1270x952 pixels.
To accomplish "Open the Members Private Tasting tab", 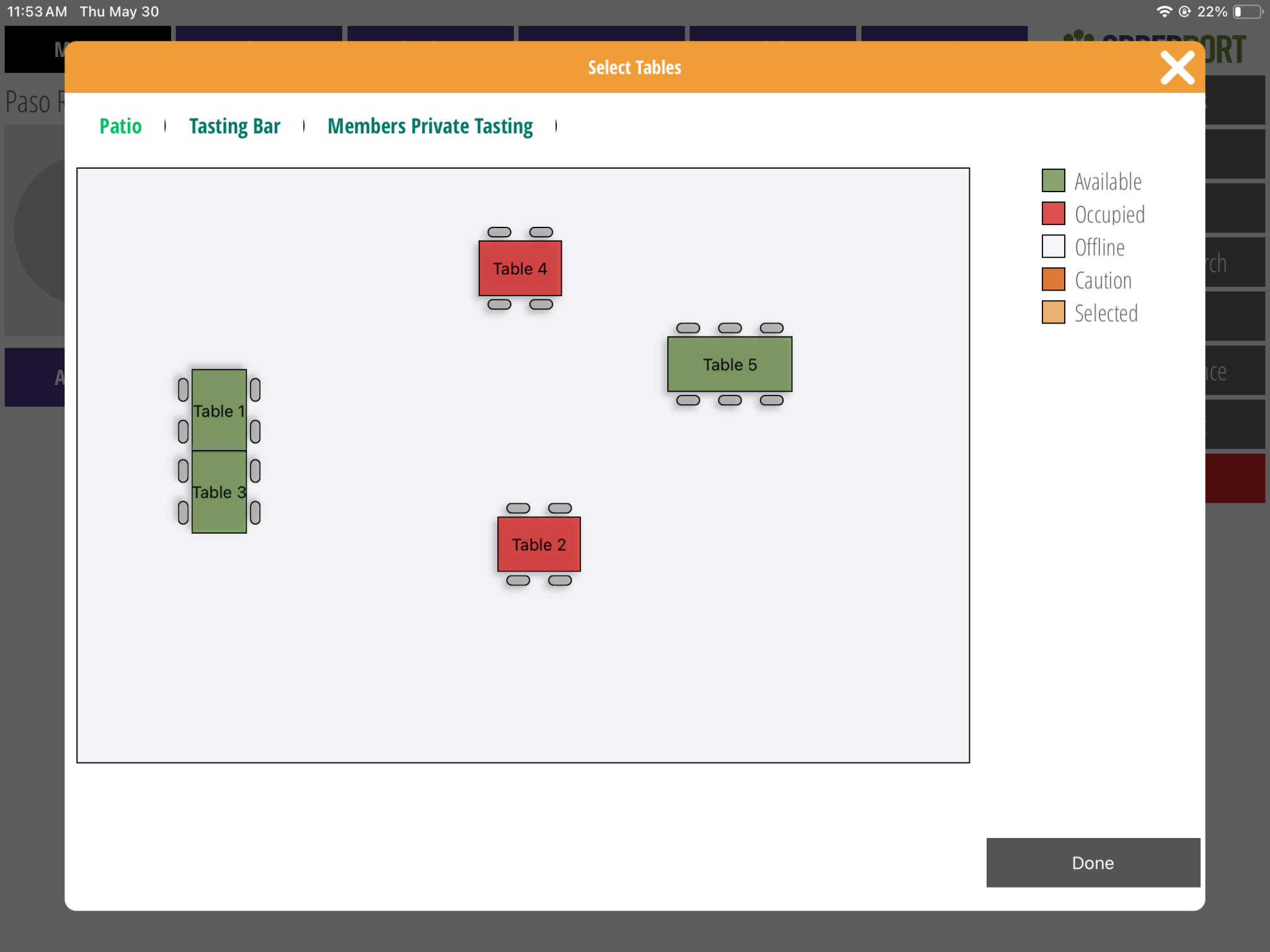I will coord(430,126).
